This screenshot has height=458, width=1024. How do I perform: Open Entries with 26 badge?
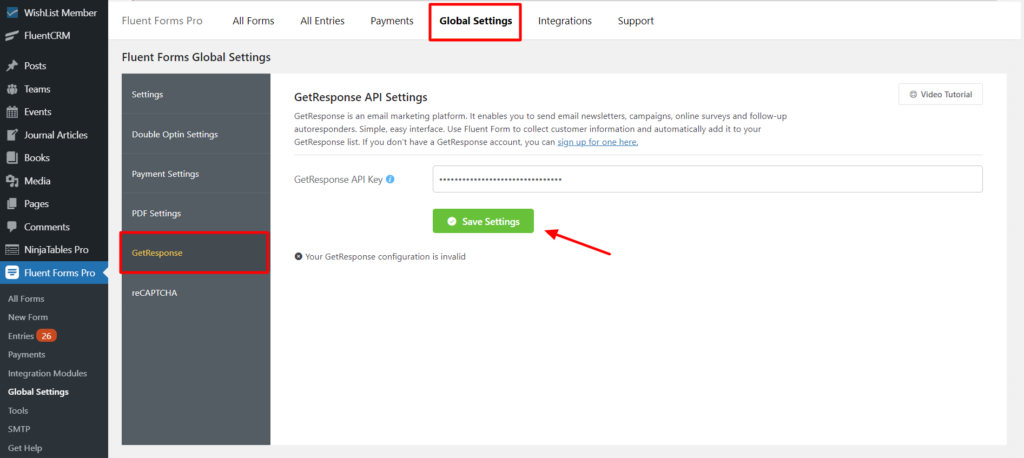[x=32, y=336]
